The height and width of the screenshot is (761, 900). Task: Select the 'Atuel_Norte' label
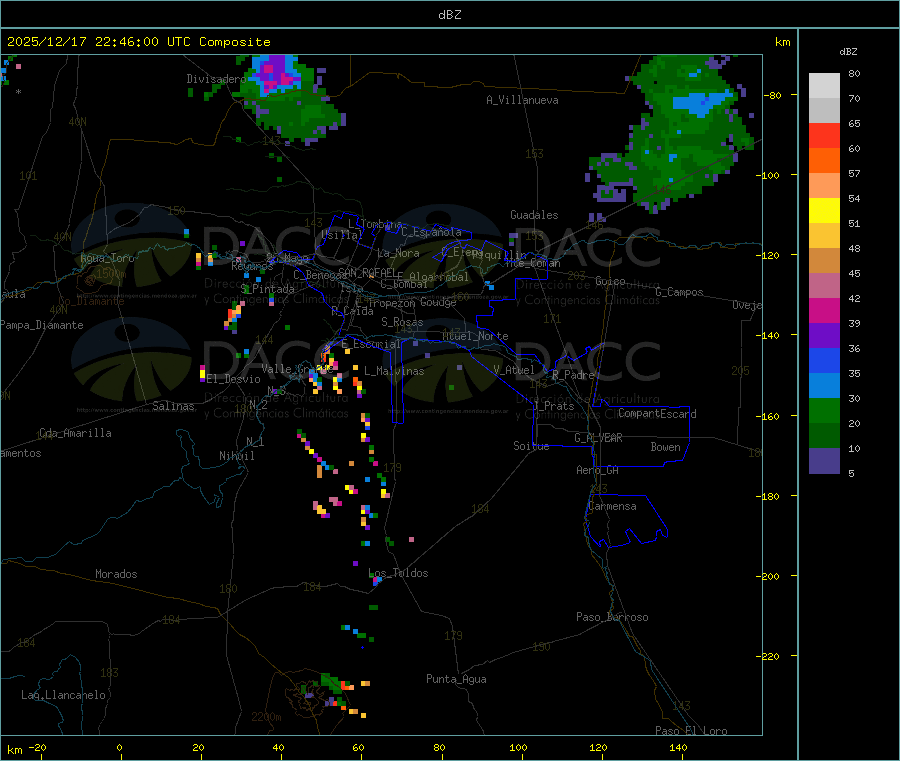point(475,336)
